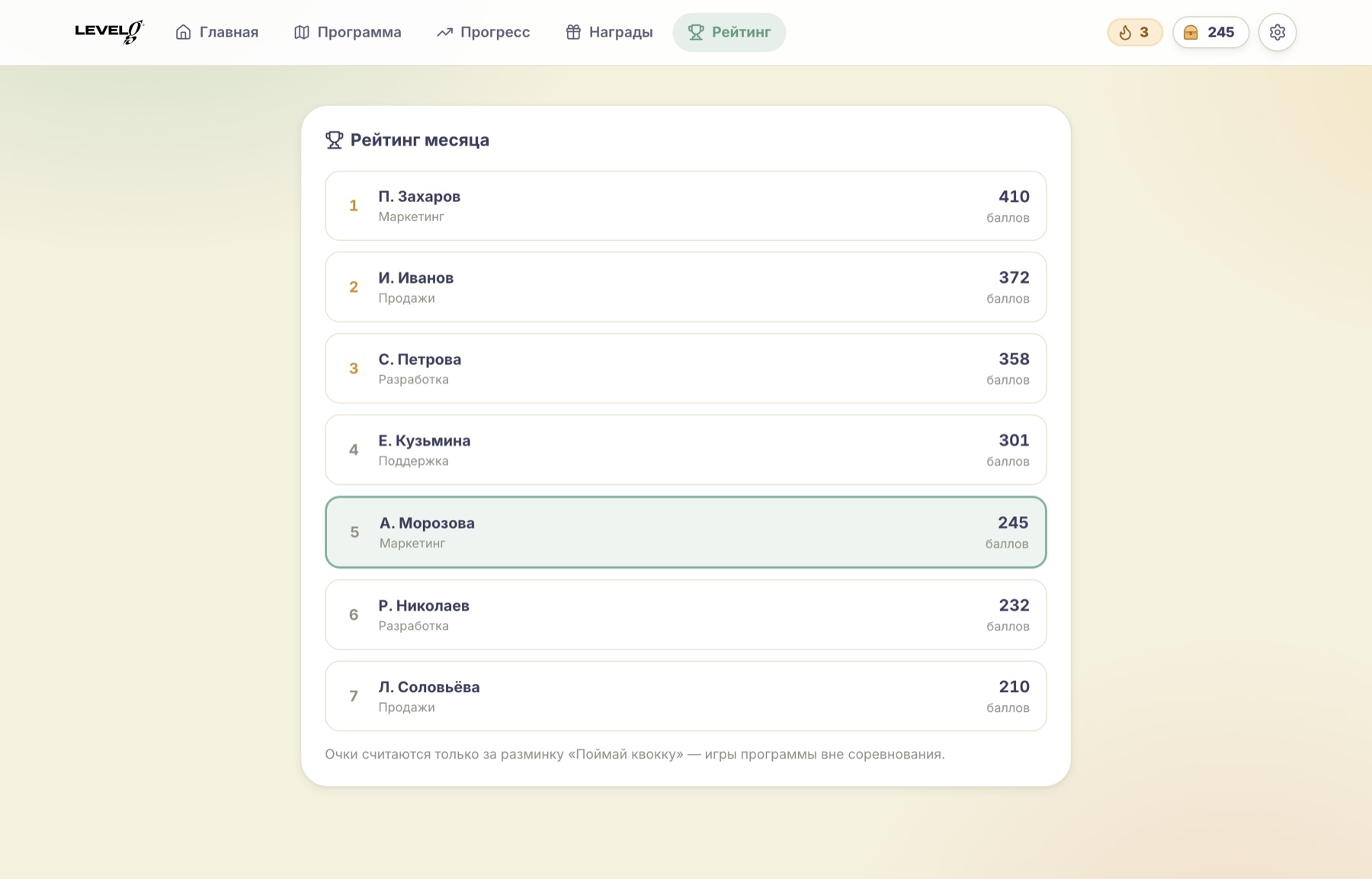Screen dimensions: 1372x879
Task: Click the points balance showing 245 in header
Action: coord(1210,32)
